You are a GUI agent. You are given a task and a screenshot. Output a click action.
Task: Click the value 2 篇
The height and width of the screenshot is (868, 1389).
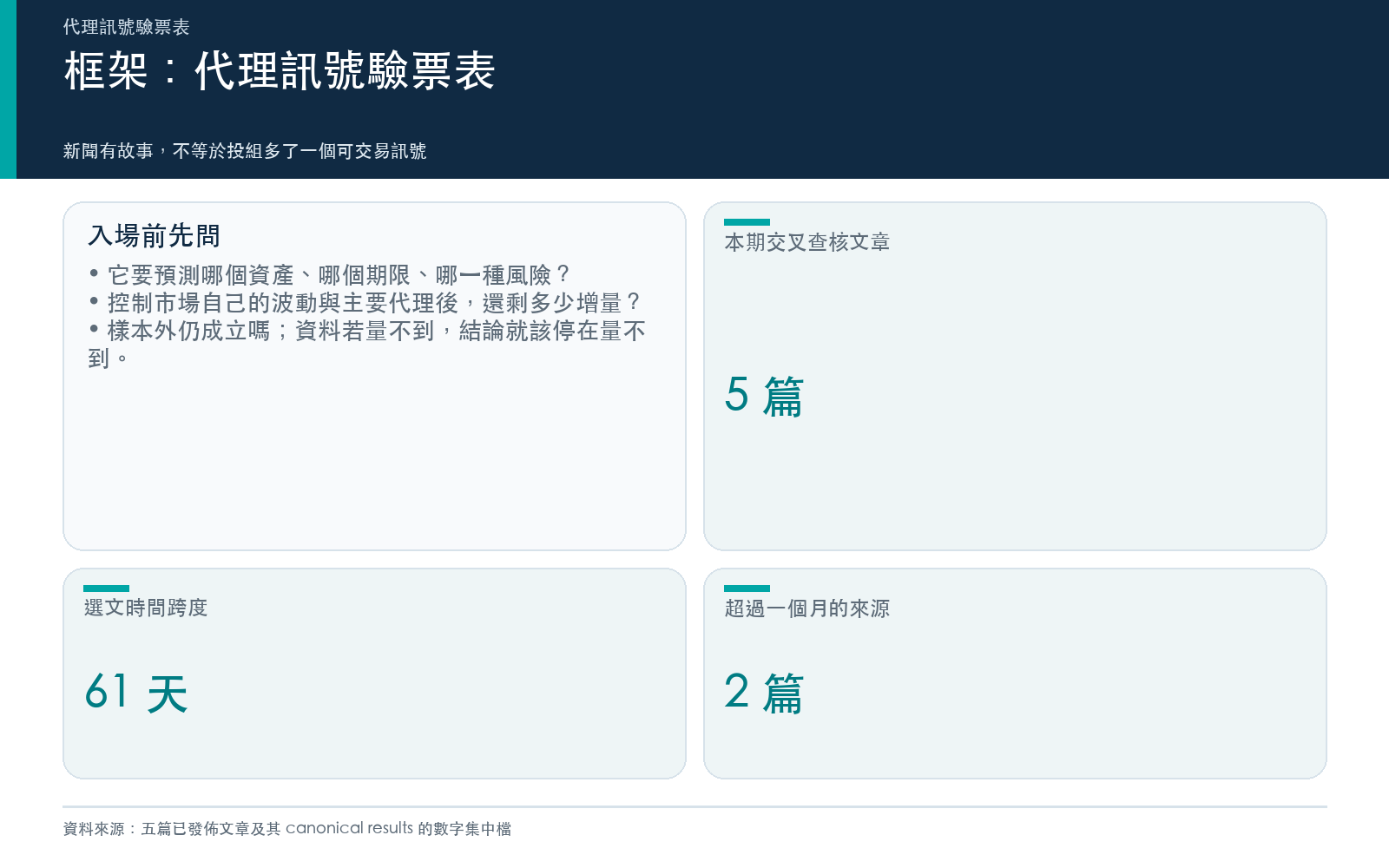coord(764,693)
